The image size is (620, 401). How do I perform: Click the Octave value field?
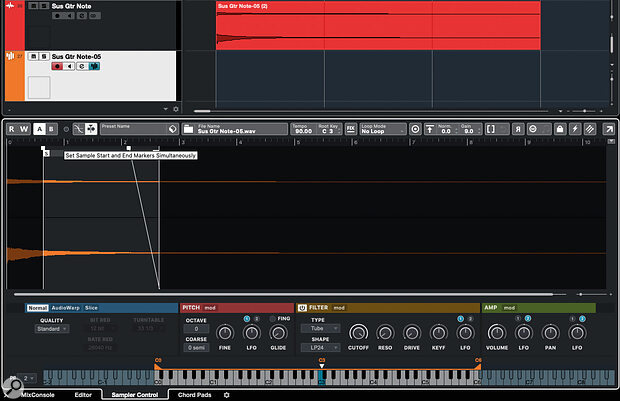pos(196,329)
